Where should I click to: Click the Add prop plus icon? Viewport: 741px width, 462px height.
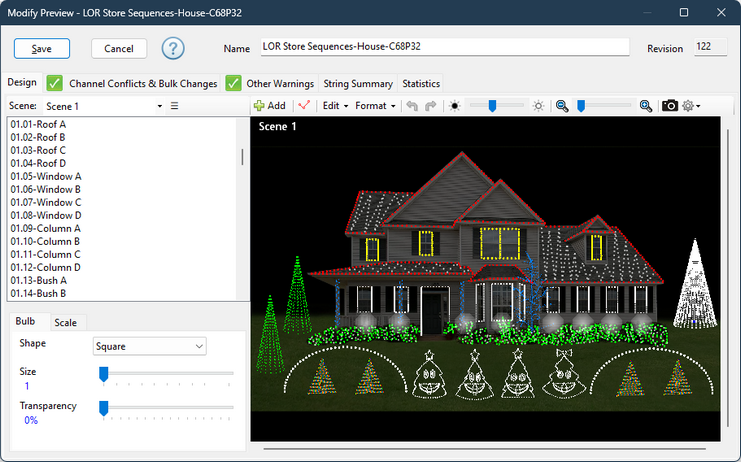click(259, 106)
